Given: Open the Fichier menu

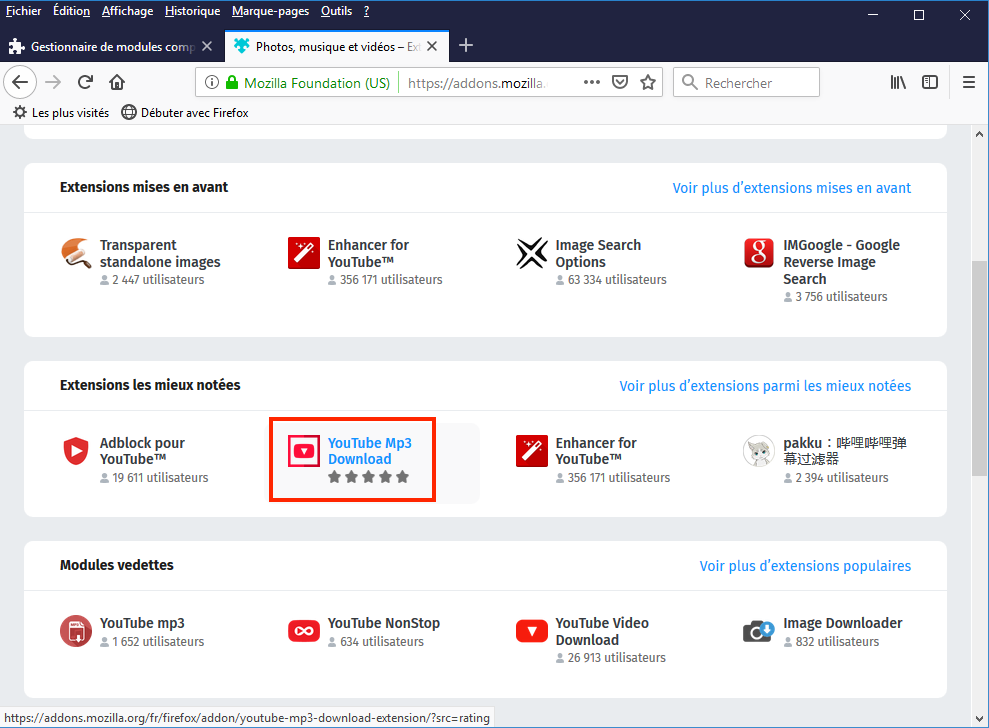Looking at the screenshot, I should click(x=23, y=11).
